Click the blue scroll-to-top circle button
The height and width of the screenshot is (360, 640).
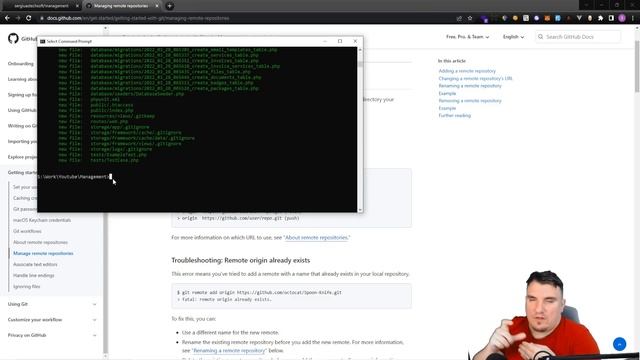coord(619,344)
